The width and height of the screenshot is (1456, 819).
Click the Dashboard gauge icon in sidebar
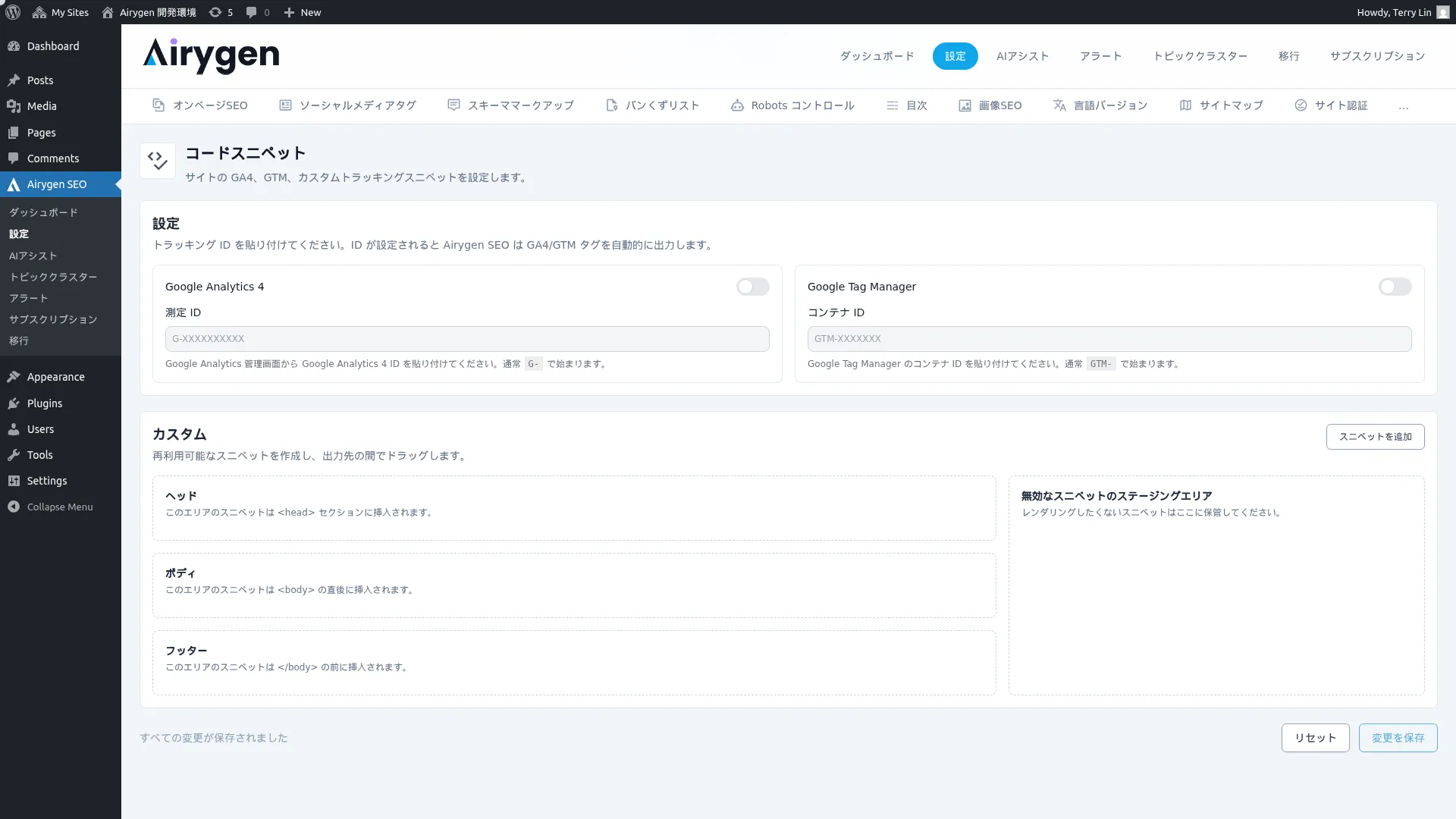[x=14, y=46]
